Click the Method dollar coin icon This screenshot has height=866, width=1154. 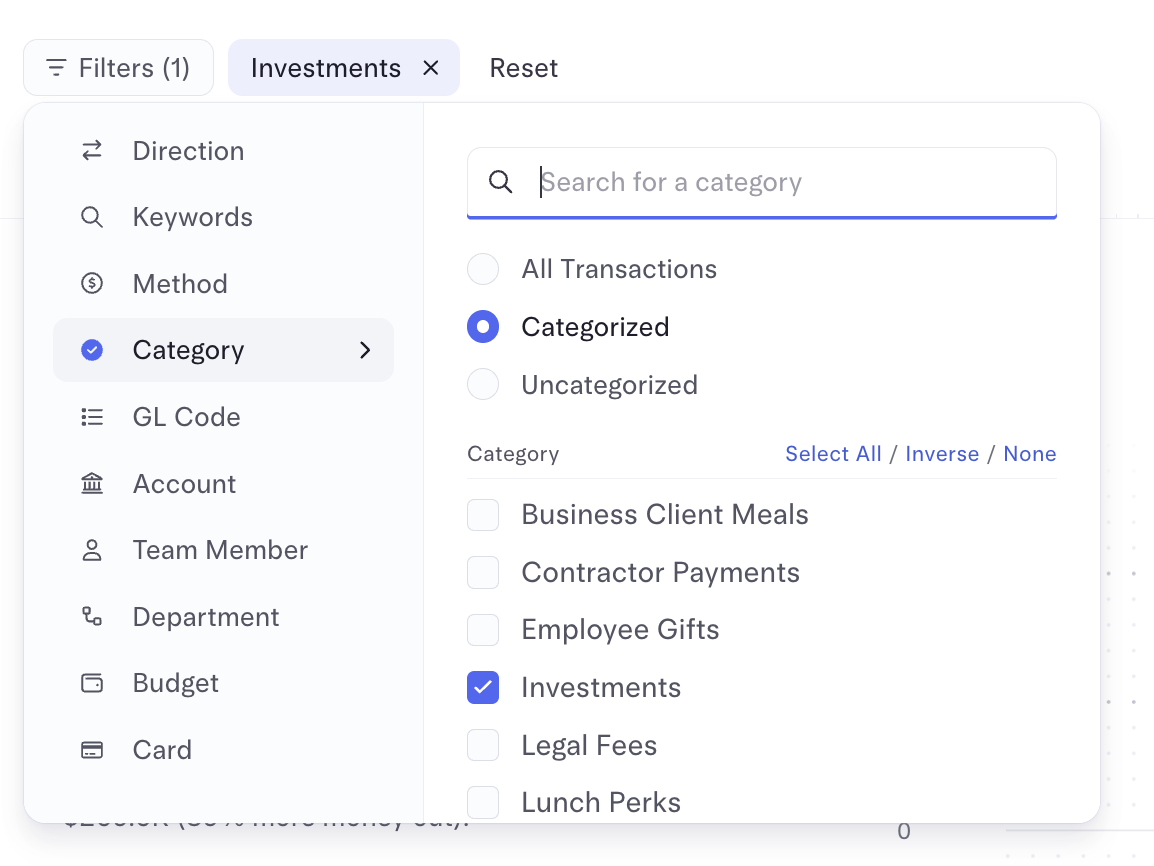click(92, 283)
